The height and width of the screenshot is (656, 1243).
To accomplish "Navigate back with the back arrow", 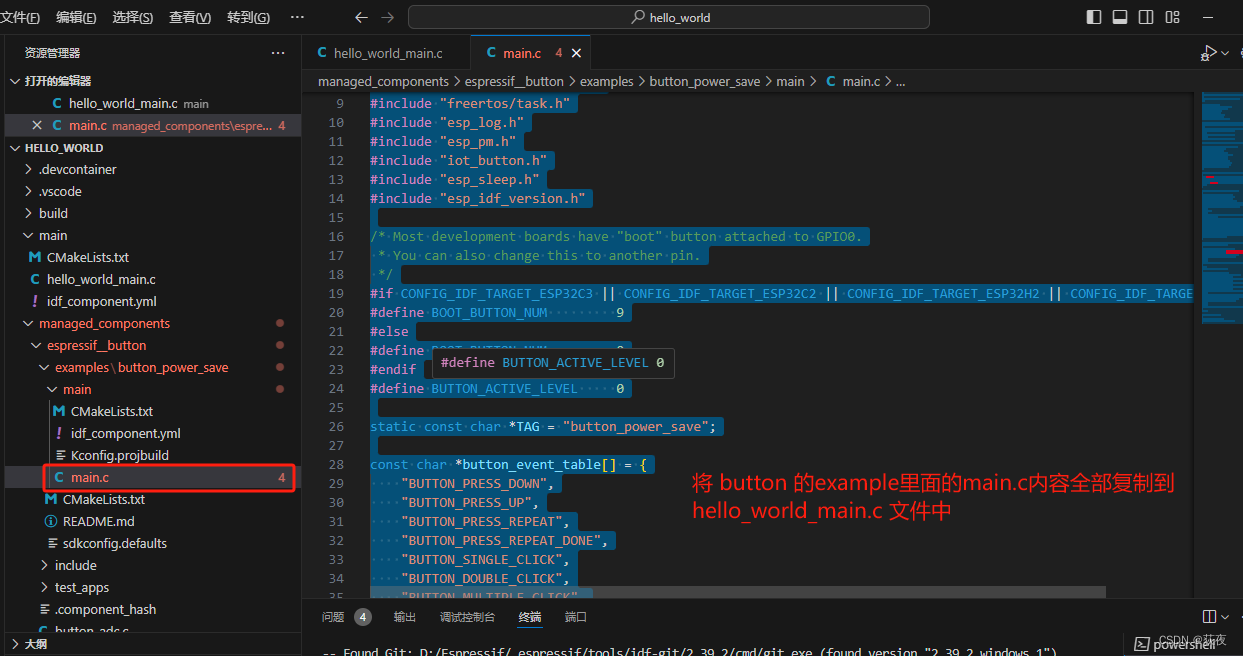I will click(361, 17).
